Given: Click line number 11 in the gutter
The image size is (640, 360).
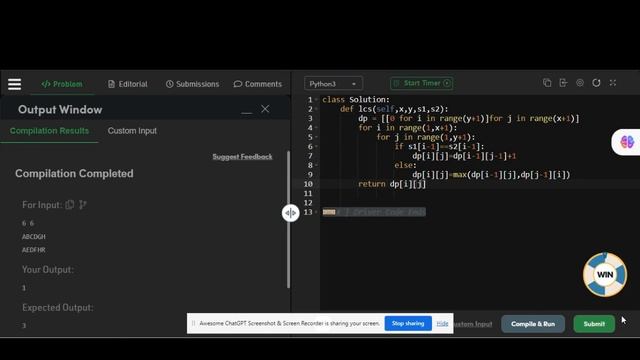Looking at the screenshot, I should (x=308, y=193).
